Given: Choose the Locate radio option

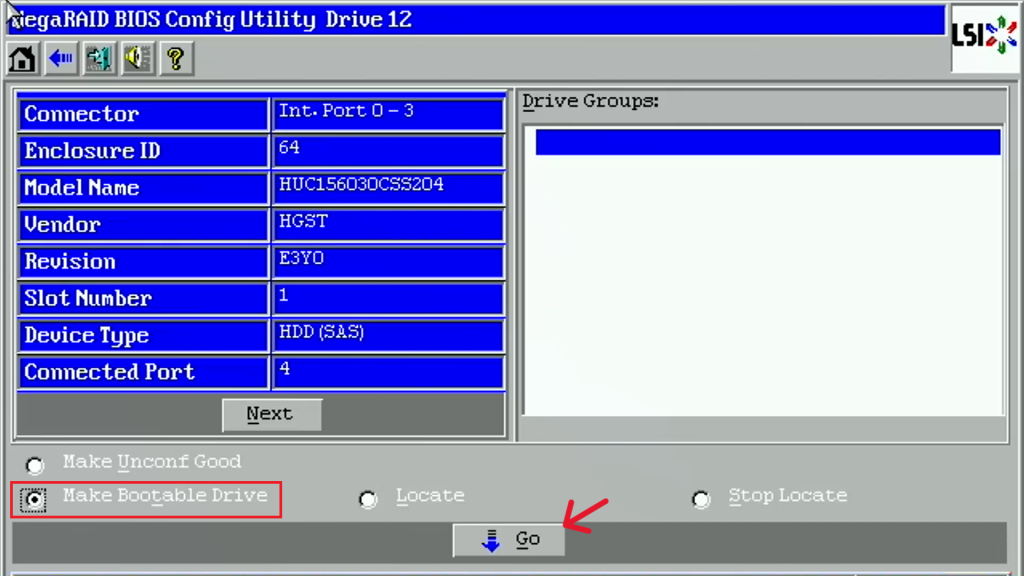Looking at the screenshot, I should pos(368,500).
